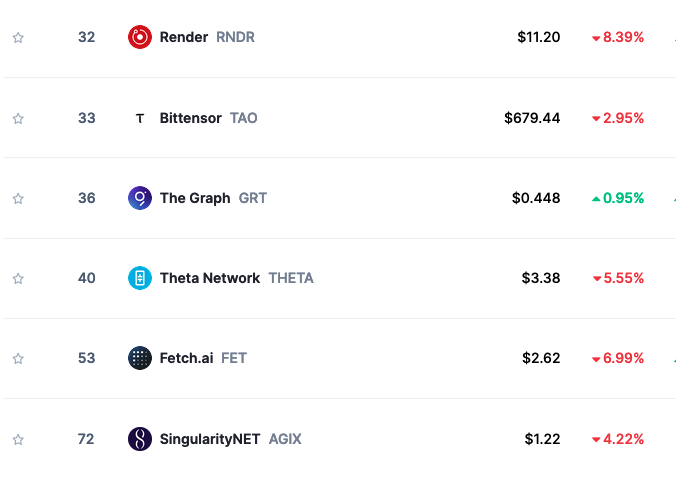Image resolution: width=676 pixels, height=478 pixels.
Task: Click the Theta Network blue logo
Action: [140, 278]
